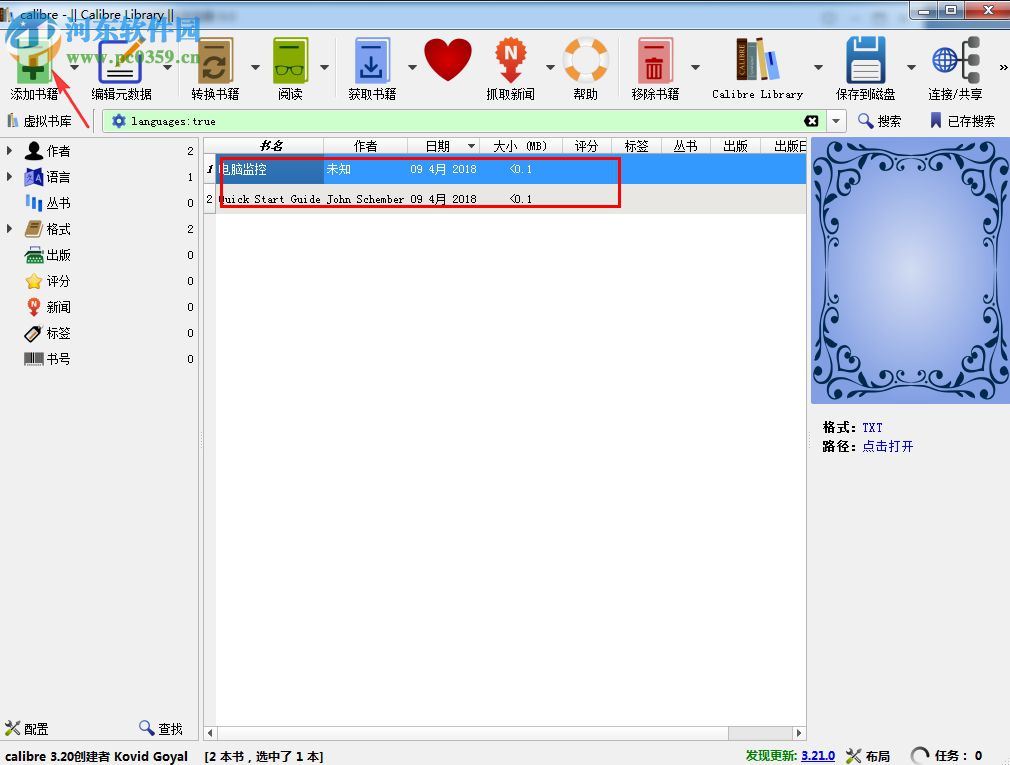Open the 帮助 (Help) lifebuoy icon

[585, 60]
